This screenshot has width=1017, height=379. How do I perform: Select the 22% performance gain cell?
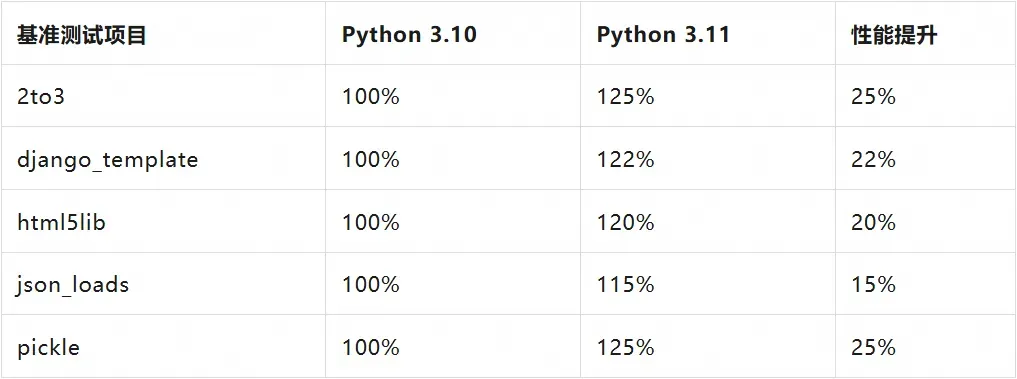point(873,160)
